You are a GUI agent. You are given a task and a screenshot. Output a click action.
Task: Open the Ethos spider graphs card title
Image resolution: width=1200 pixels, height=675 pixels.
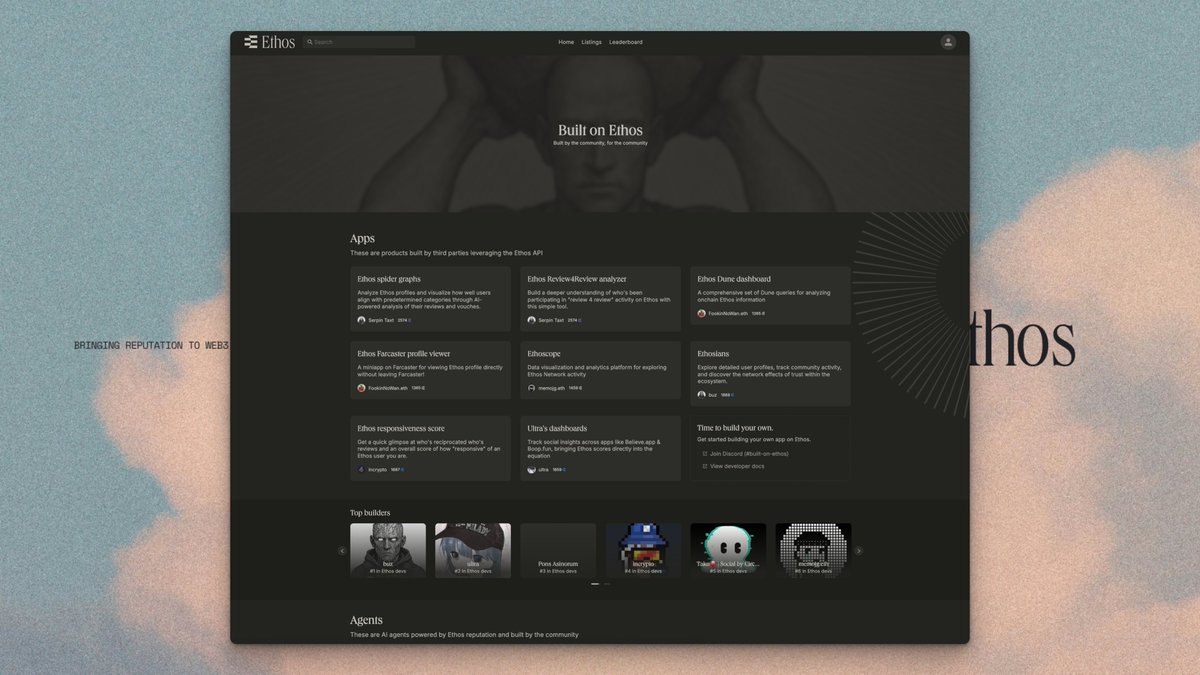point(389,279)
